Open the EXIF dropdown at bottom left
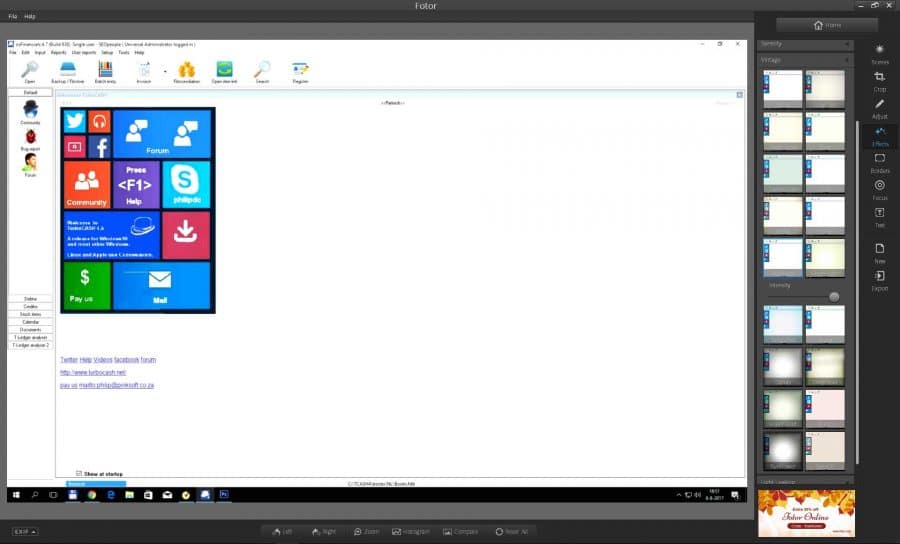Image resolution: width=900 pixels, height=544 pixels. [25, 531]
